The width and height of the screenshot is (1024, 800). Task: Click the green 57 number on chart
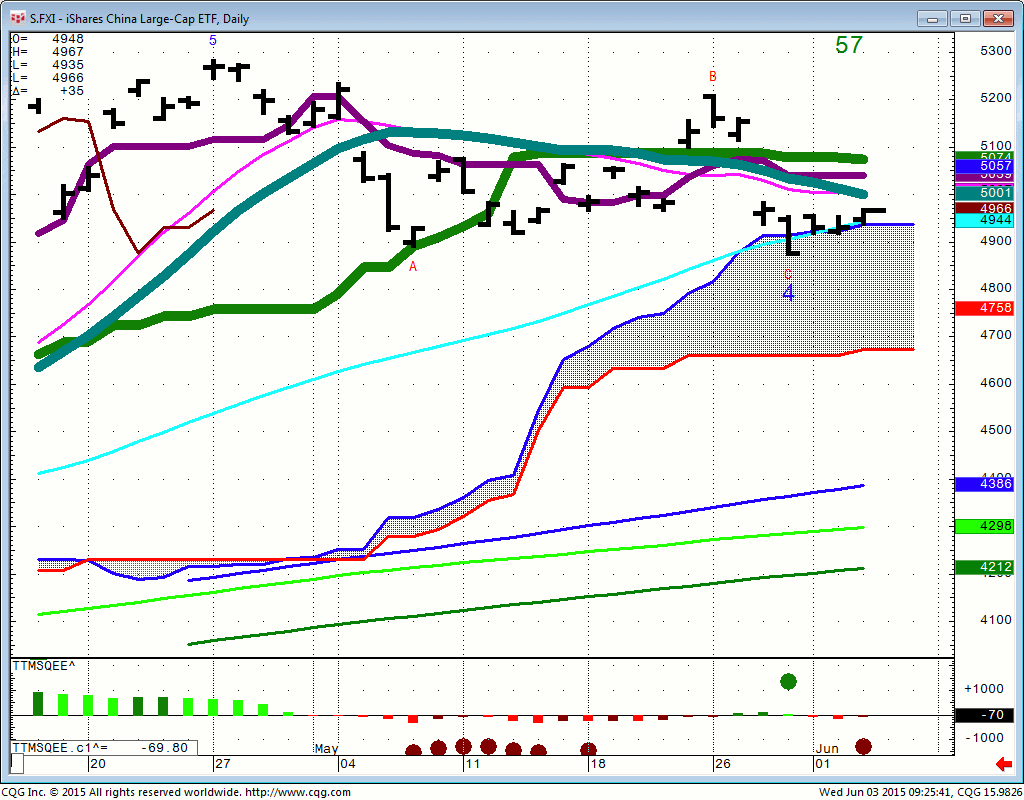click(849, 45)
